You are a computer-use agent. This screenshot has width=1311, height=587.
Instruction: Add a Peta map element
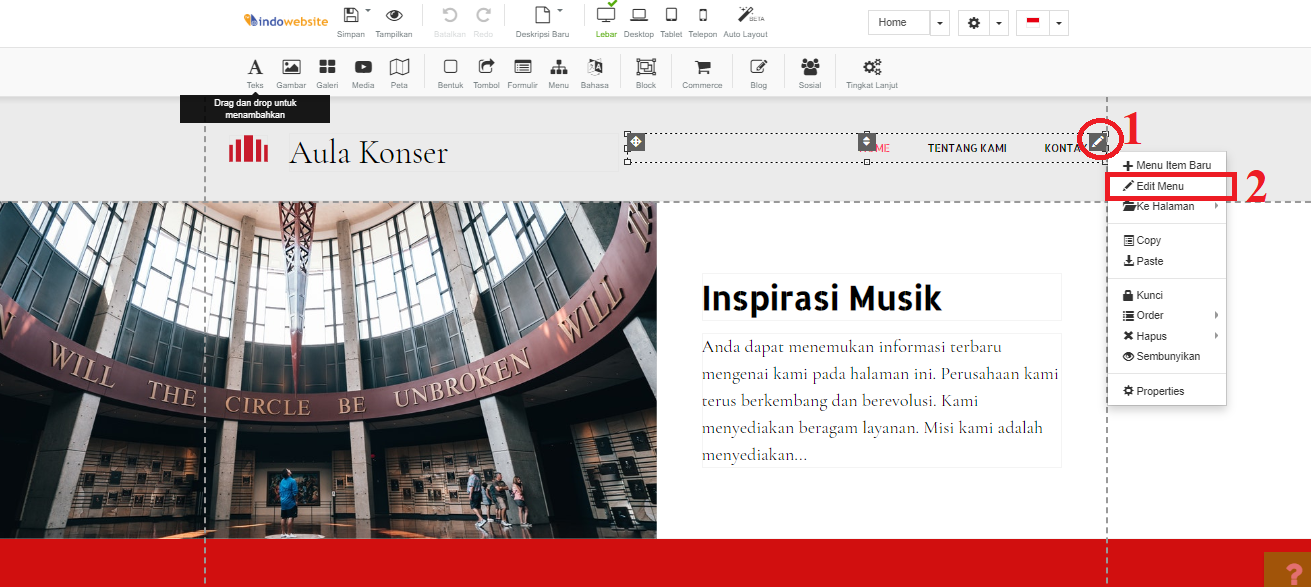399,70
